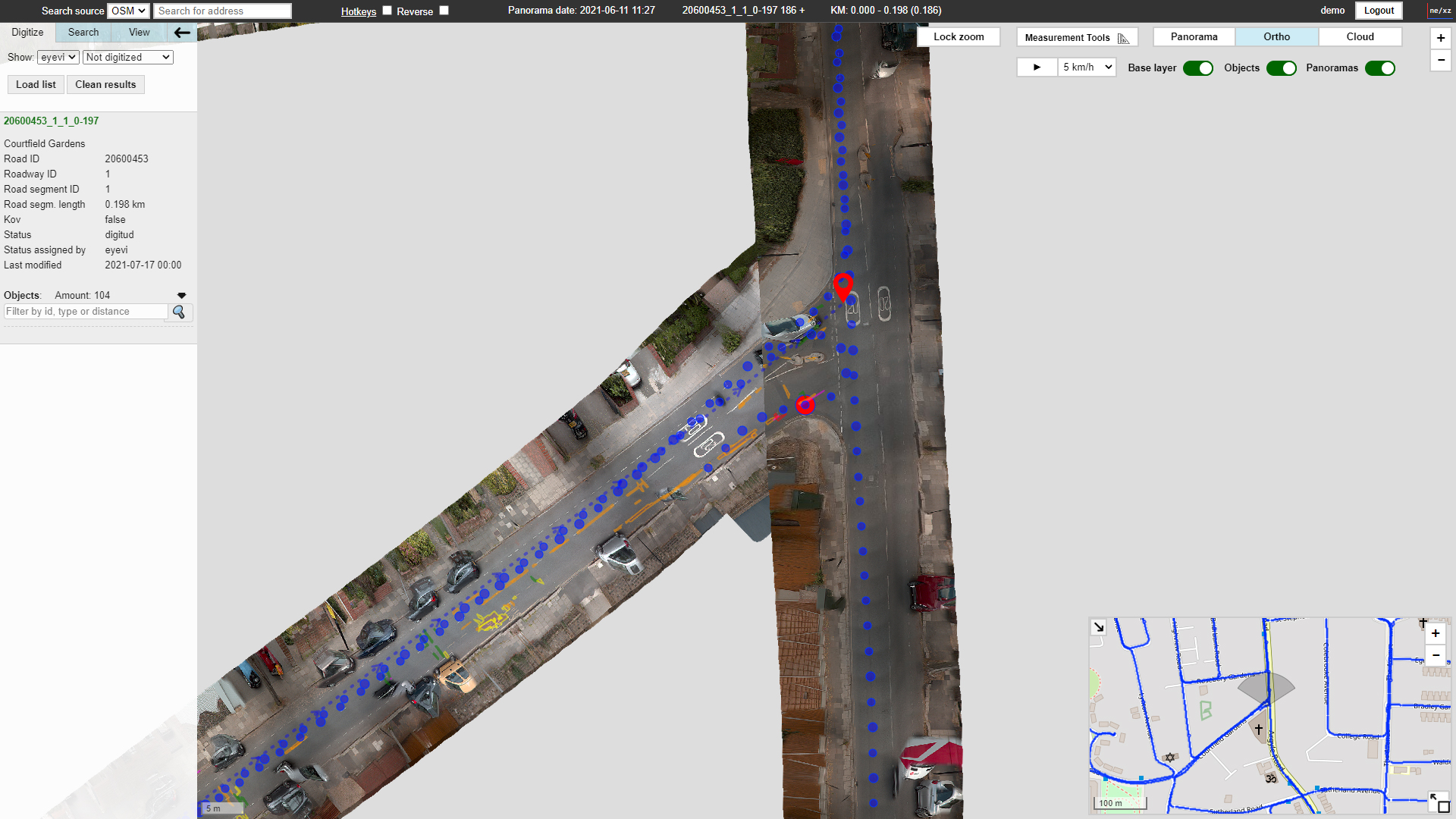Change the 5 km/h speed dropdown
This screenshot has height=819, width=1456.
[1087, 67]
